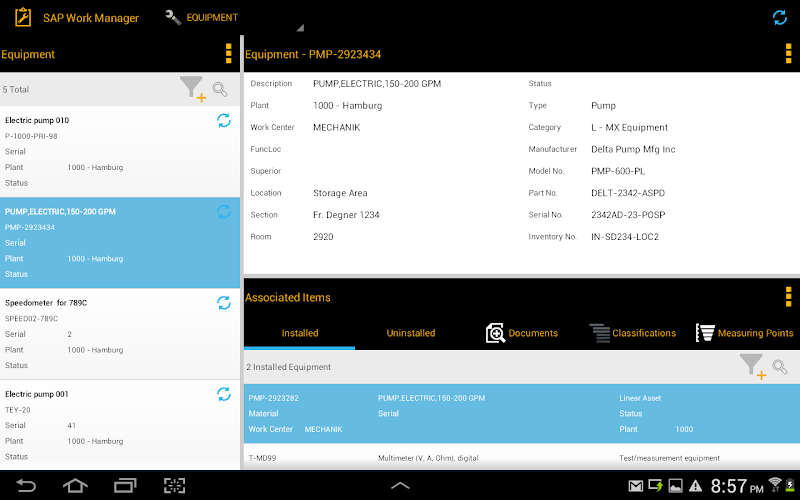Tap the SAP Work Manager title

pos(91,18)
